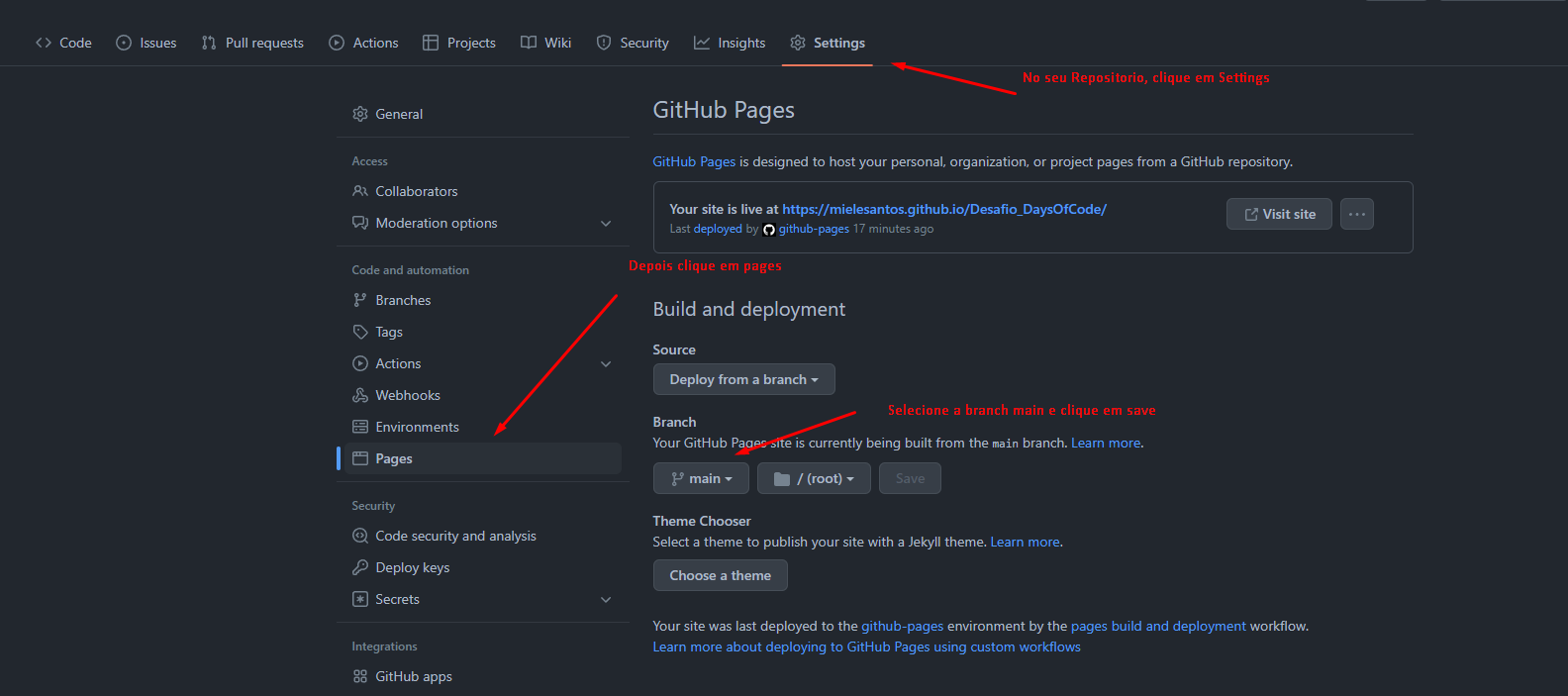Select the Settings tab
The width and height of the screenshot is (1568, 696).
click(x=828, y=43)
